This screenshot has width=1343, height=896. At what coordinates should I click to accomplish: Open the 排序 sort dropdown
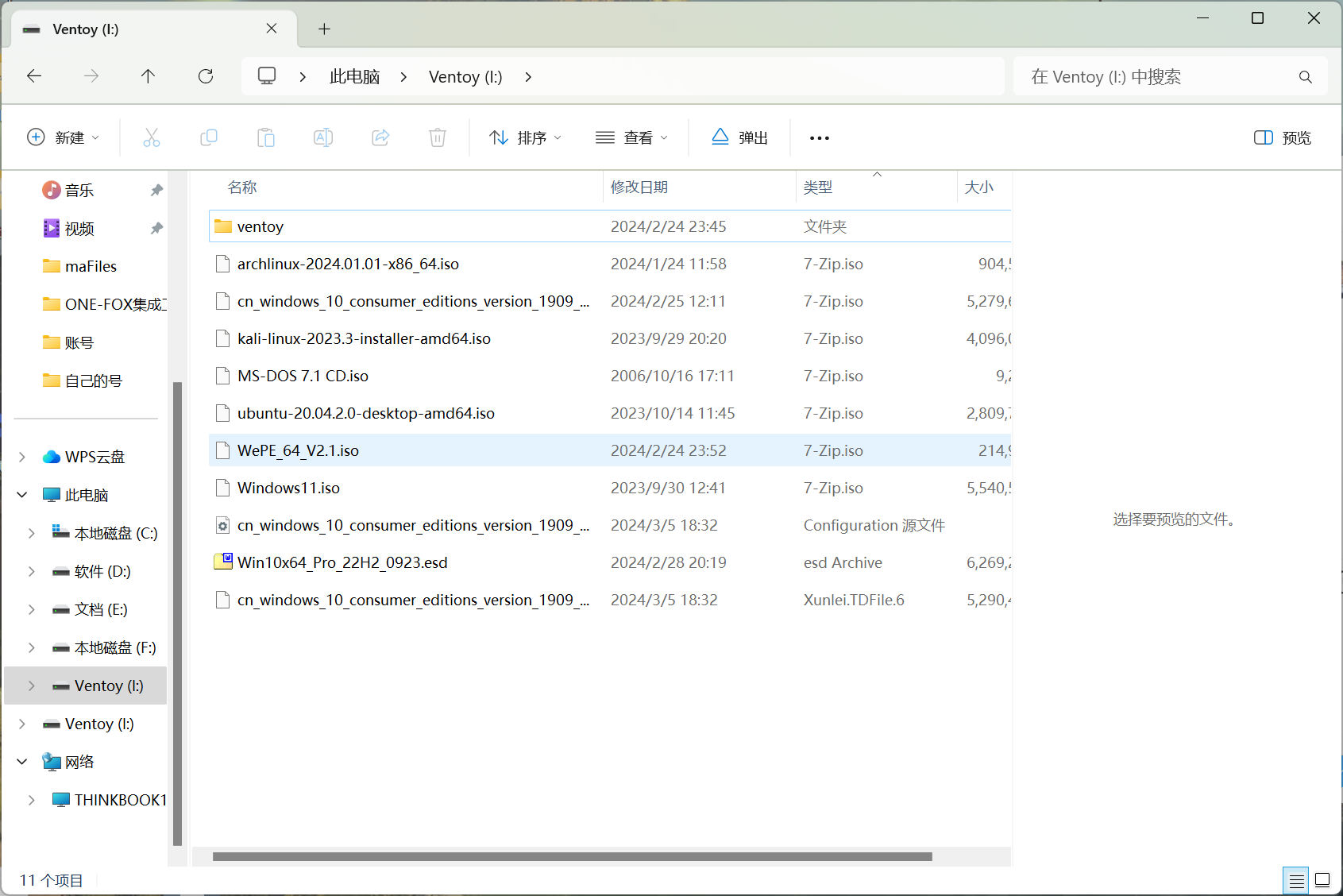pyautogui.click(x=526, y=137)
